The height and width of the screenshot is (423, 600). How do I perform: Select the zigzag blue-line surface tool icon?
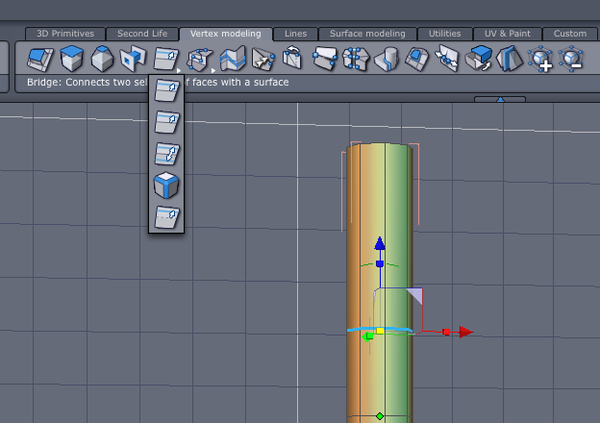tap(233, 59)
